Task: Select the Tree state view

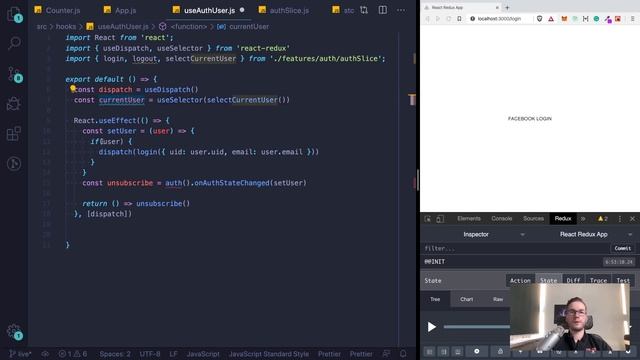Action: 435,299
